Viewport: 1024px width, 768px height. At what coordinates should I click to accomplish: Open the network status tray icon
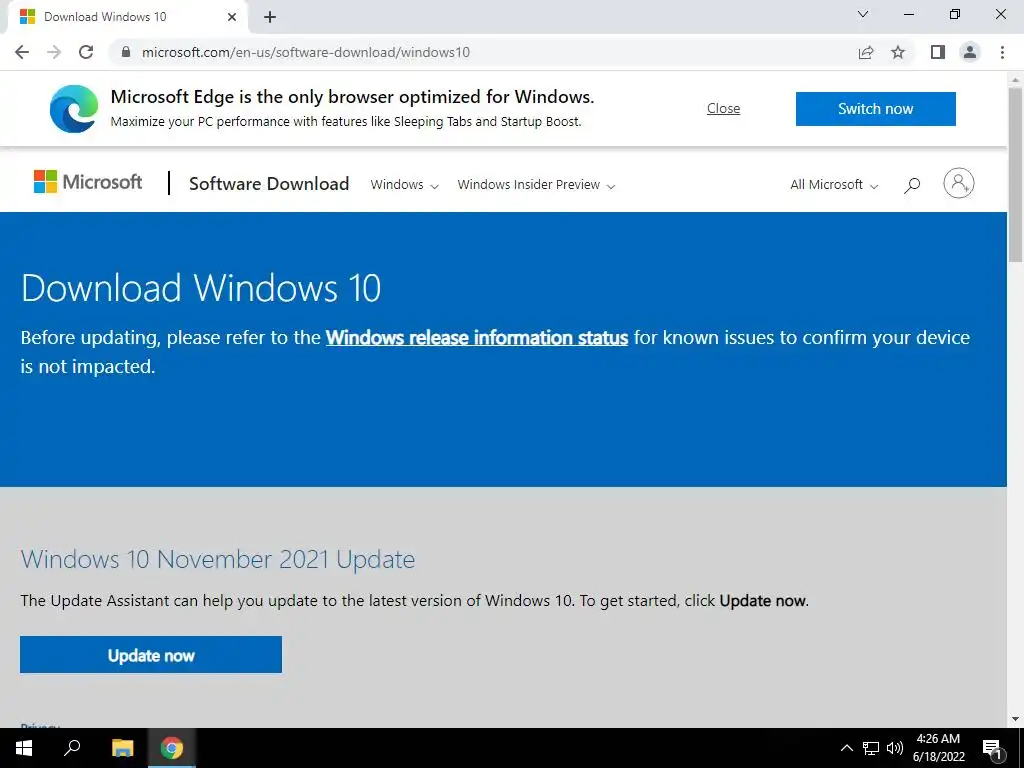[x=871, y=748]
